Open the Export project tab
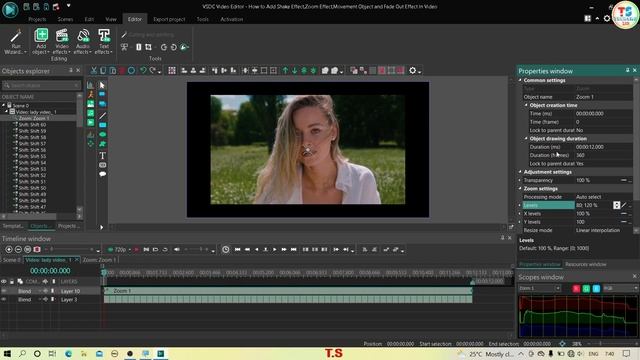640x360 pixels. (x=169, y=19)
